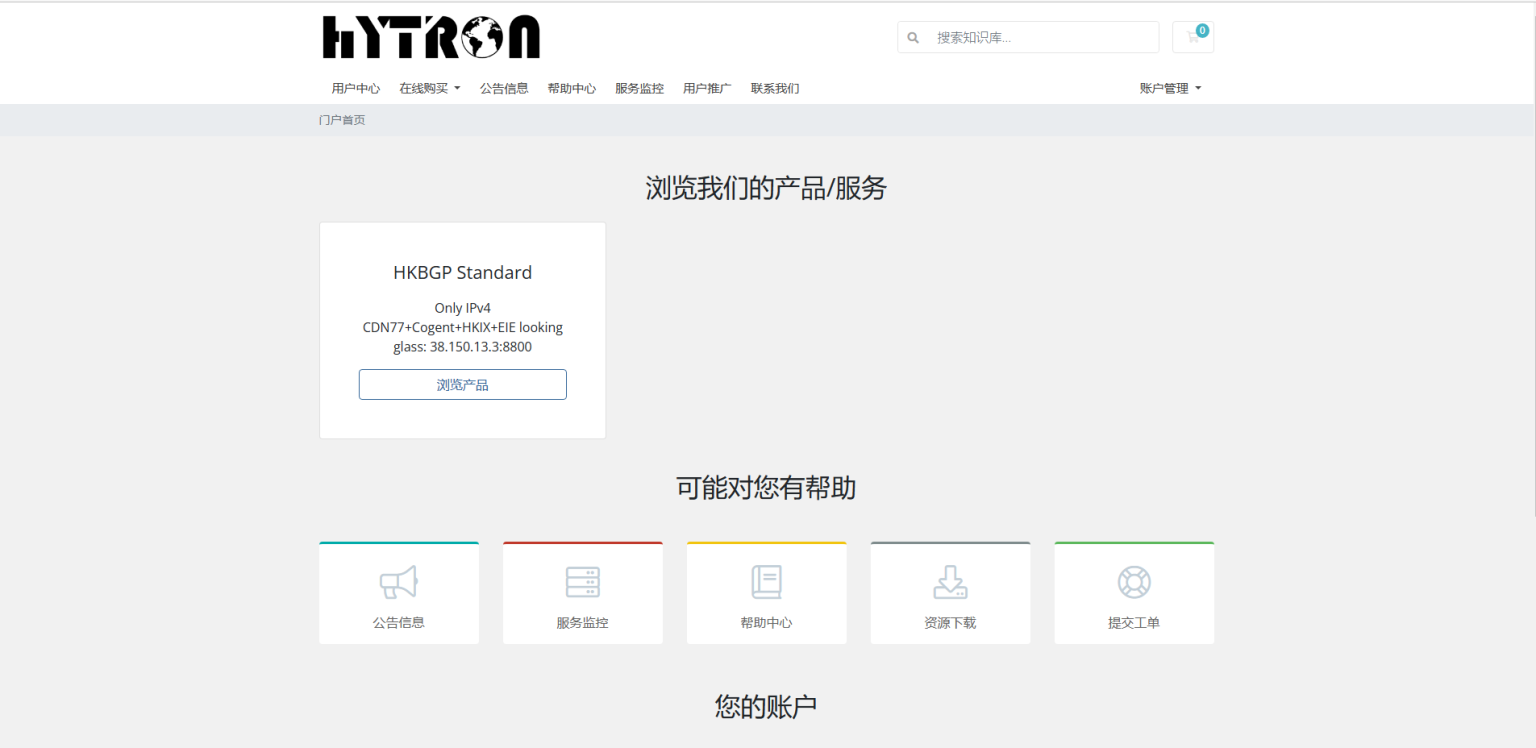Viewport: 1536px width, 748px height.
Task: Click the 用户推广 navigation item
Action: point(707,88)
